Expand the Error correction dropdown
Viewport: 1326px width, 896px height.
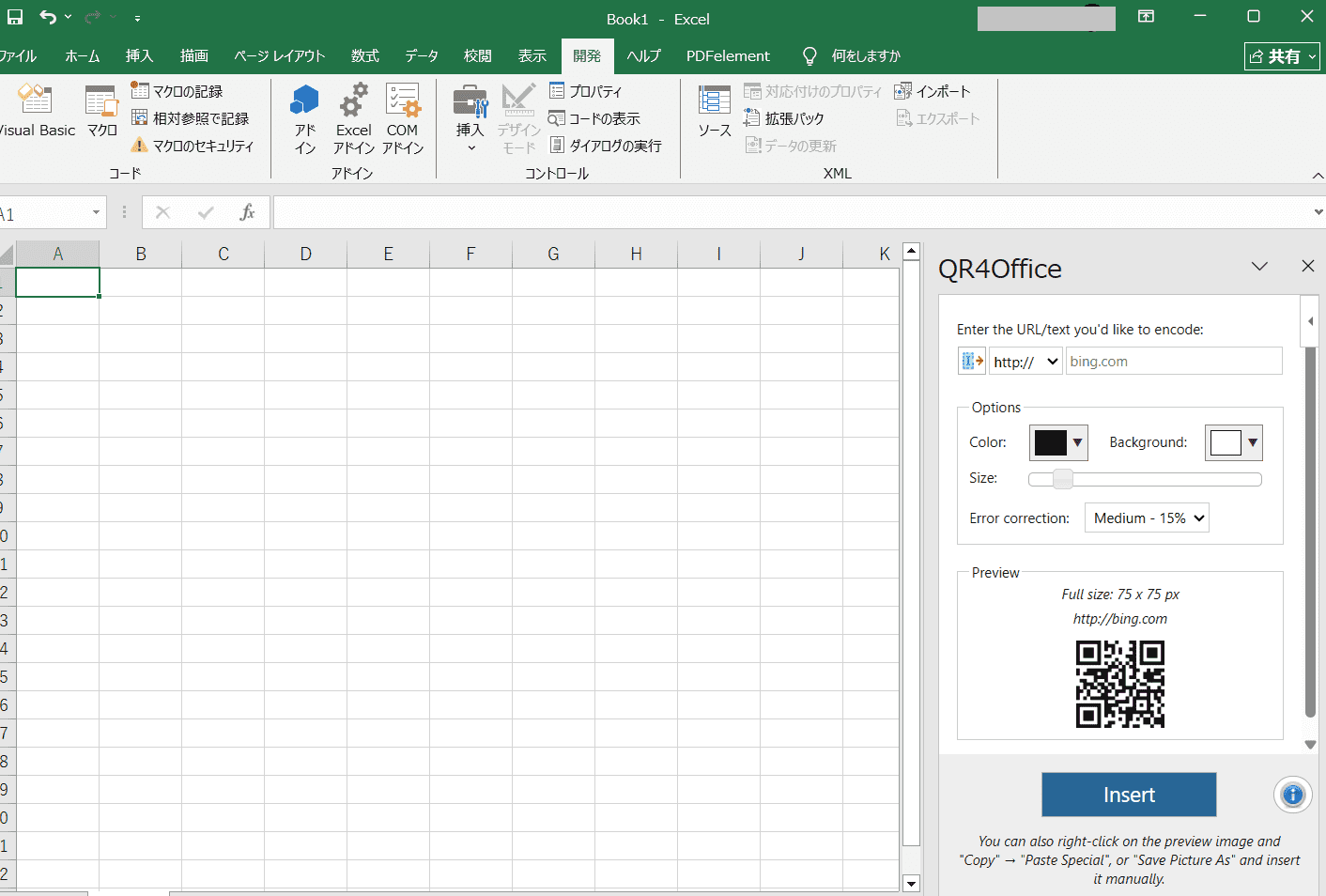[1146, 518]
